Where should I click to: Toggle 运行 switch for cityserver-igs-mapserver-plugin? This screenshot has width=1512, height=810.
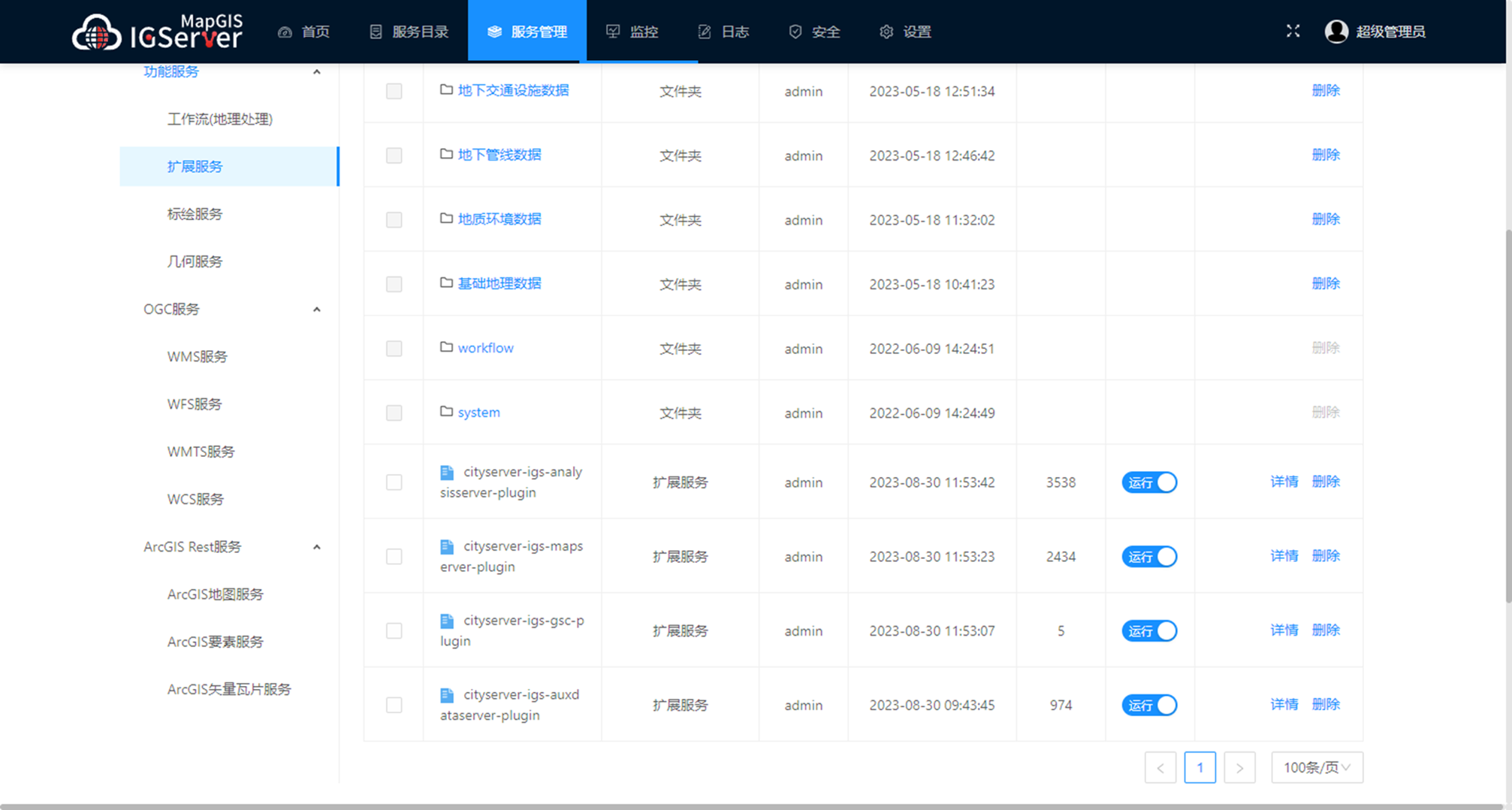(1149, 557)
